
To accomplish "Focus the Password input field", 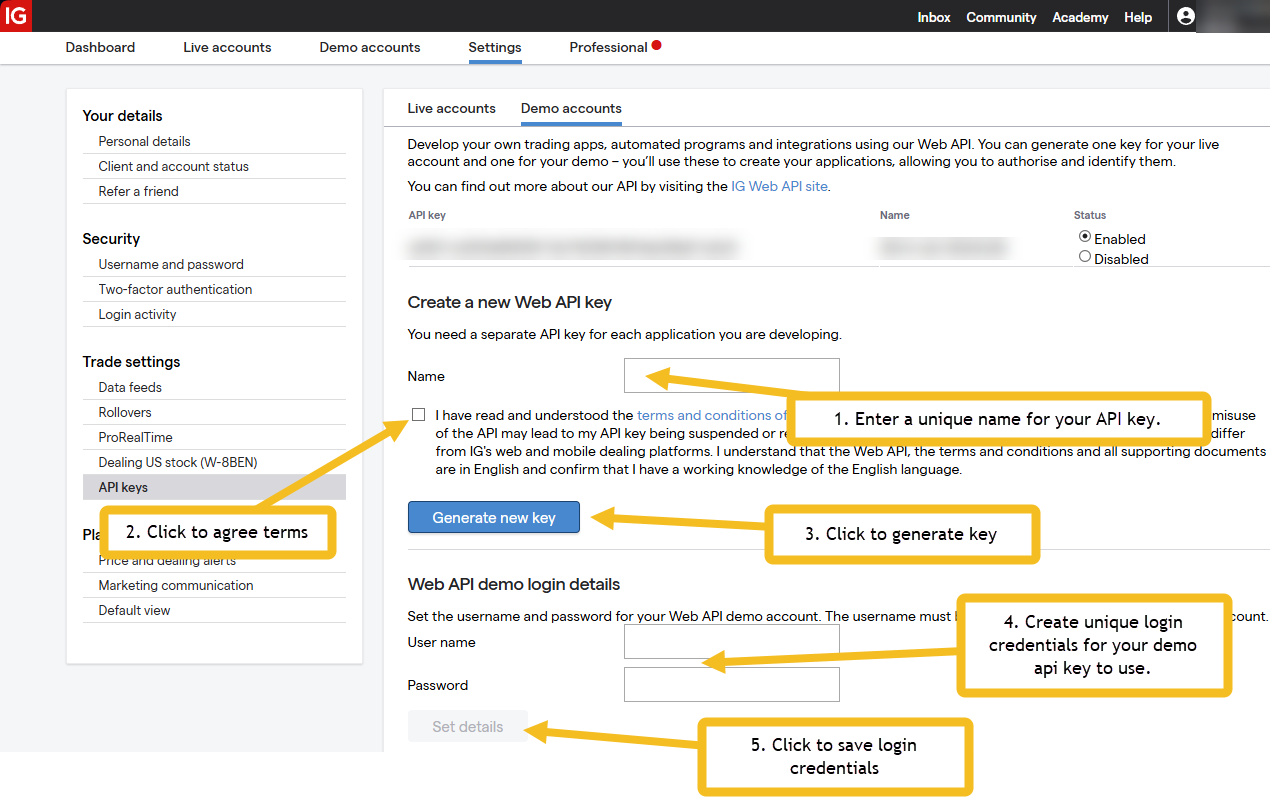I will pos(732,685).
